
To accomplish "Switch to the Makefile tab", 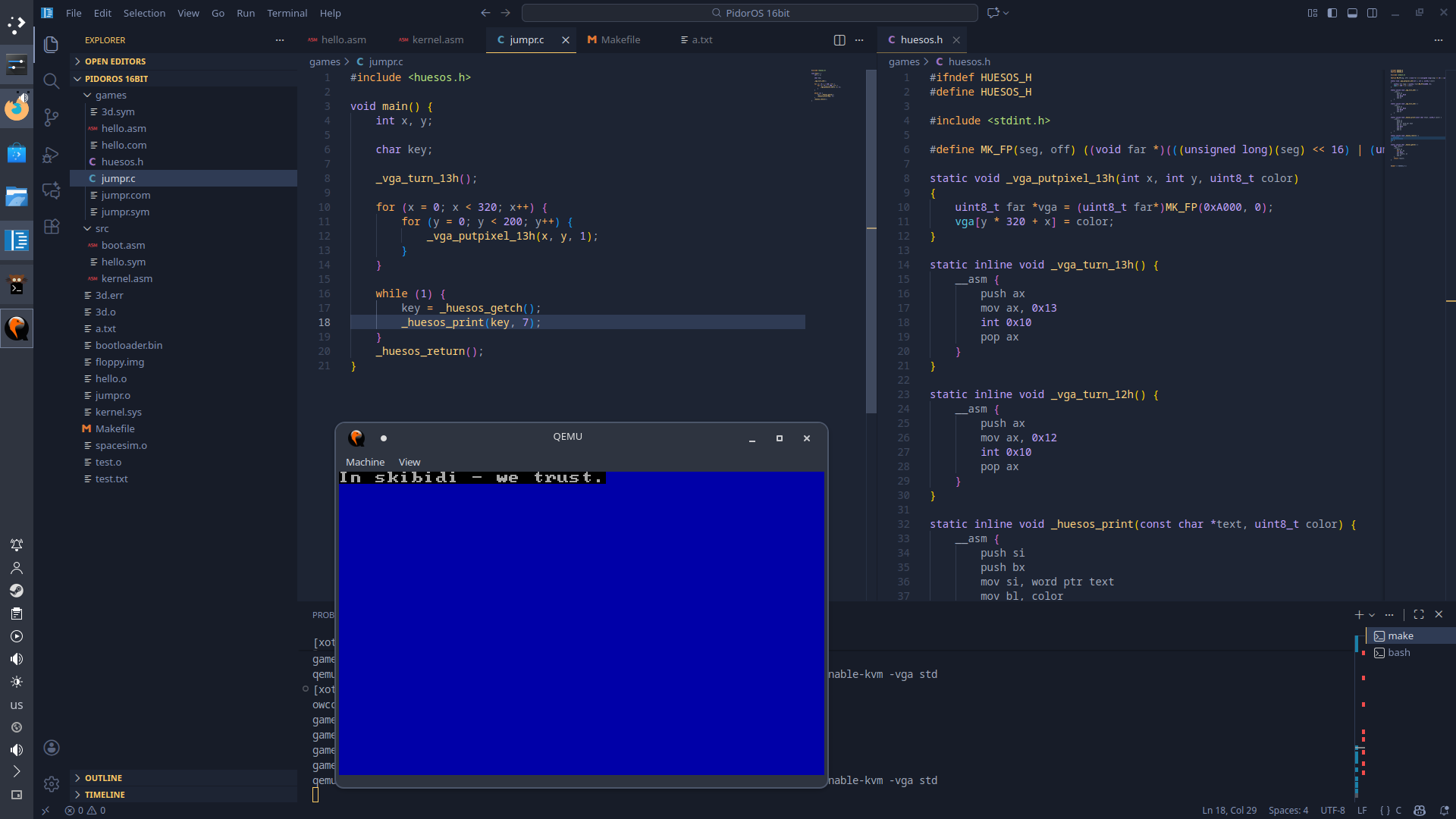I will (620, 39).
